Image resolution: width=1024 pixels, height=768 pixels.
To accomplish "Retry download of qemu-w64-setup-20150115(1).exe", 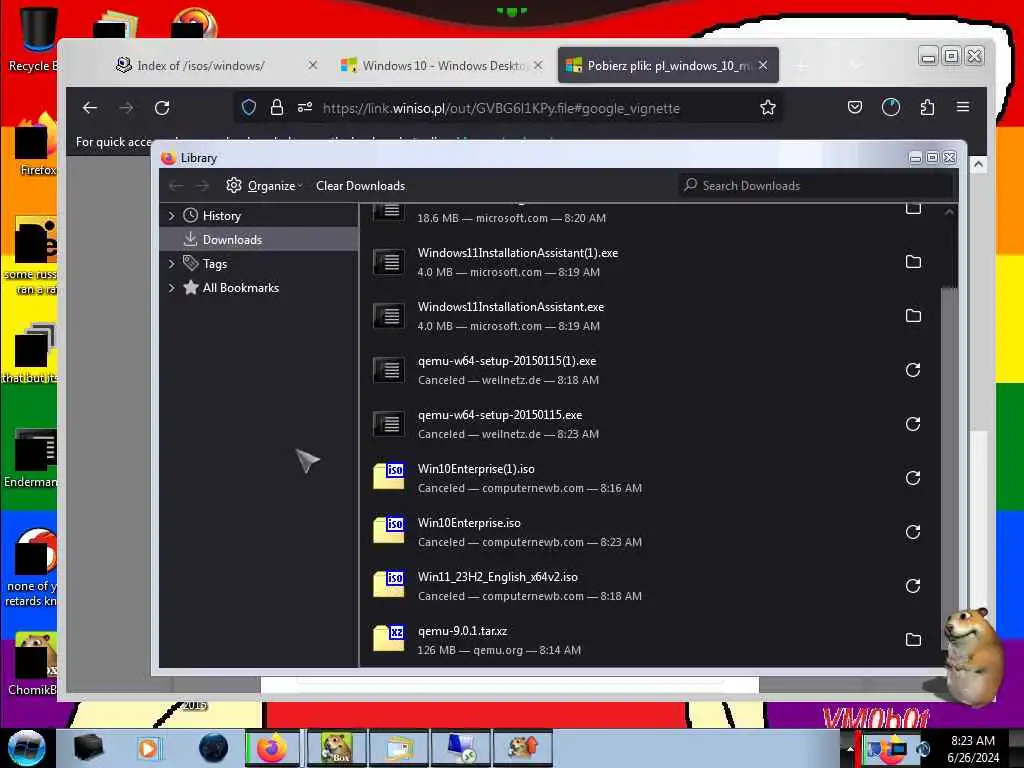I will (x=913, y=370).
